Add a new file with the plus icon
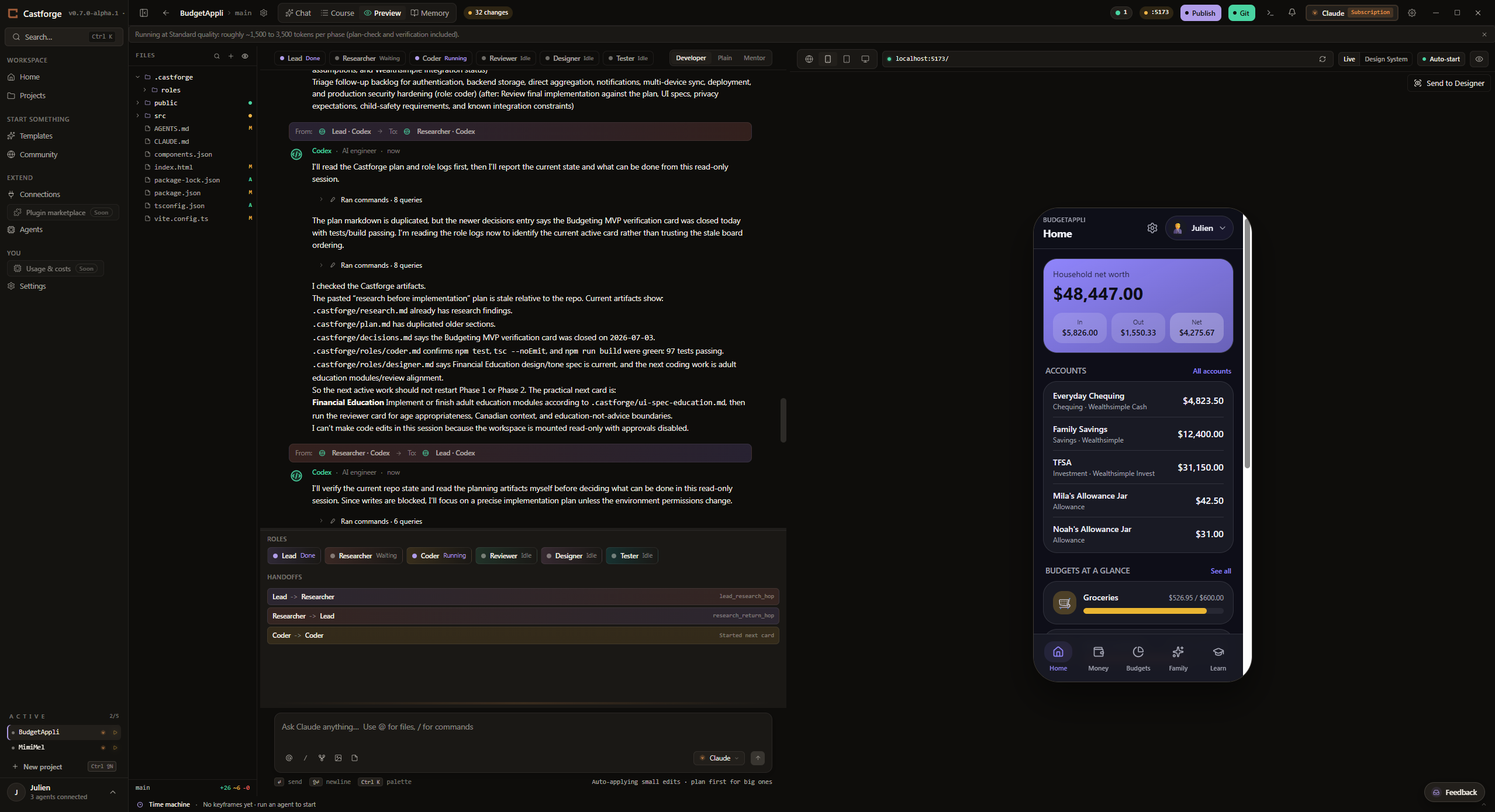The image size is (1495, 812). [231, 56]
